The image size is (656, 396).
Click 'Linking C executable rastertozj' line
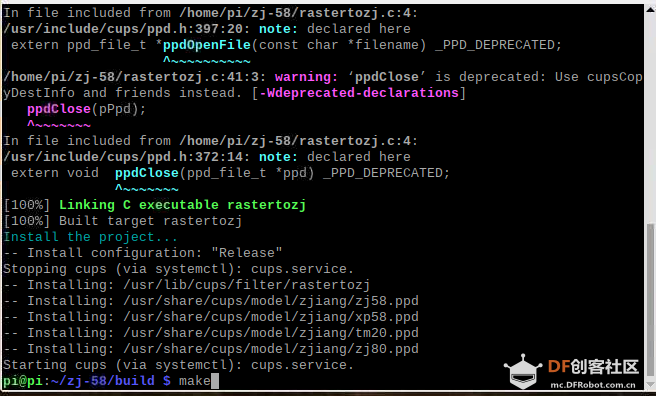pyautogui.click(x=182, y=205)
